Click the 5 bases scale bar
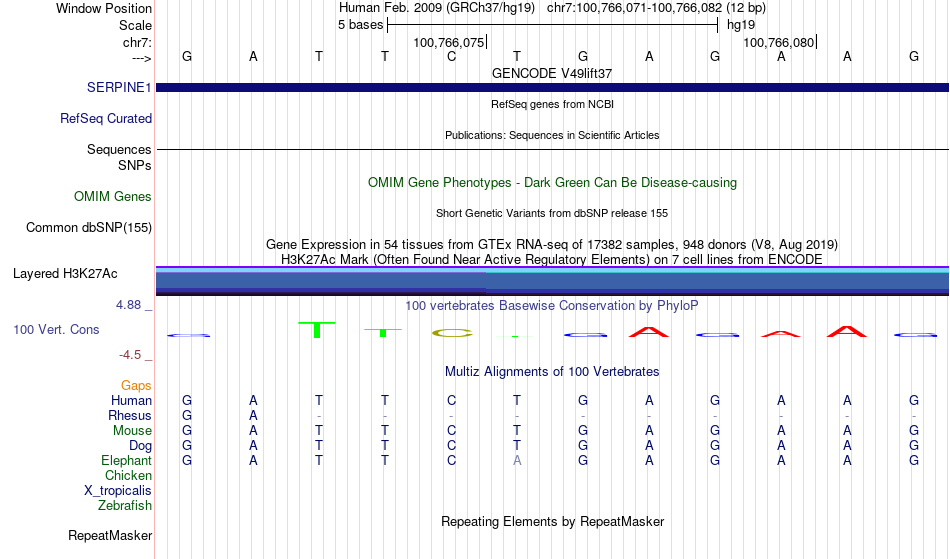 pos(553,25)
